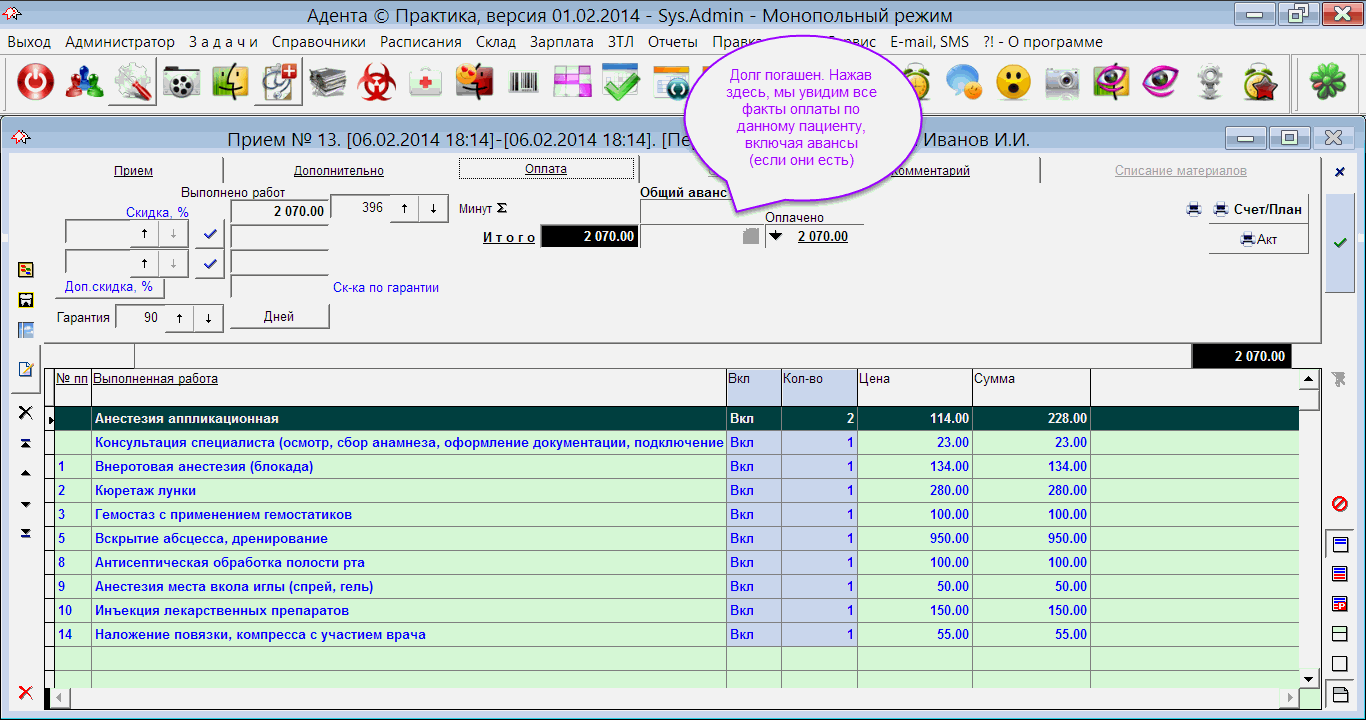This screenshot has width=1366, height=720.
Task: Click the Счет/План print button
Action: tap(1258, 209)
